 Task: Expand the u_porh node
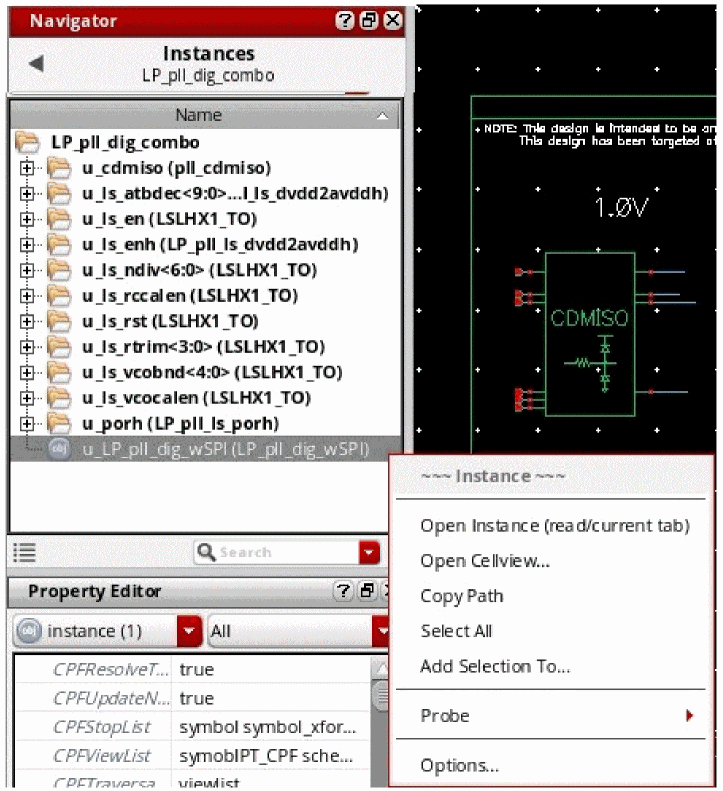click(x=27, y=423)
